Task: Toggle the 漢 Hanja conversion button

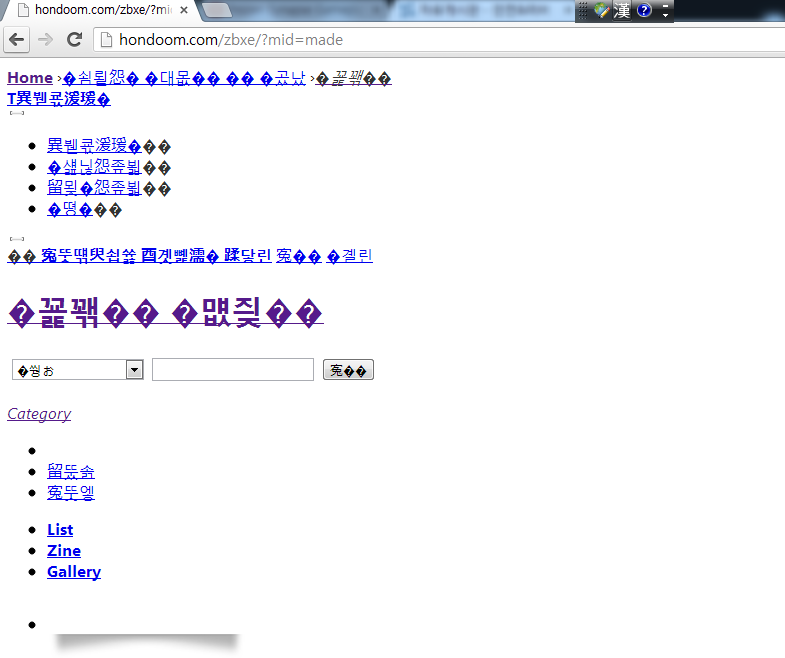Action: [622, 11]
